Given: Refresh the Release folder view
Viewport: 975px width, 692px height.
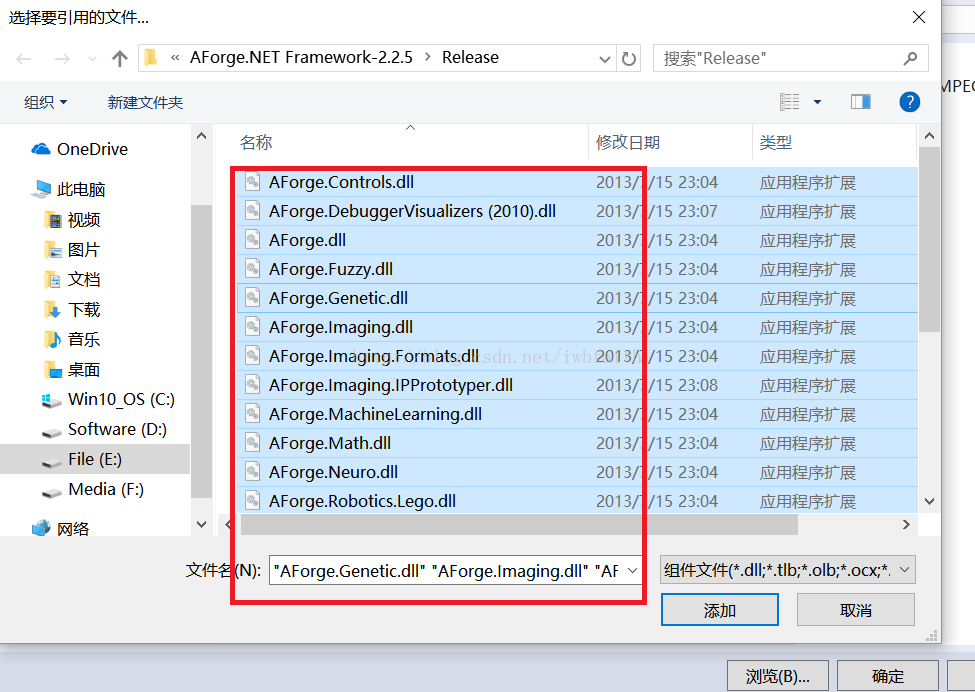Looking at the screenshot, I should coord(629,58).
